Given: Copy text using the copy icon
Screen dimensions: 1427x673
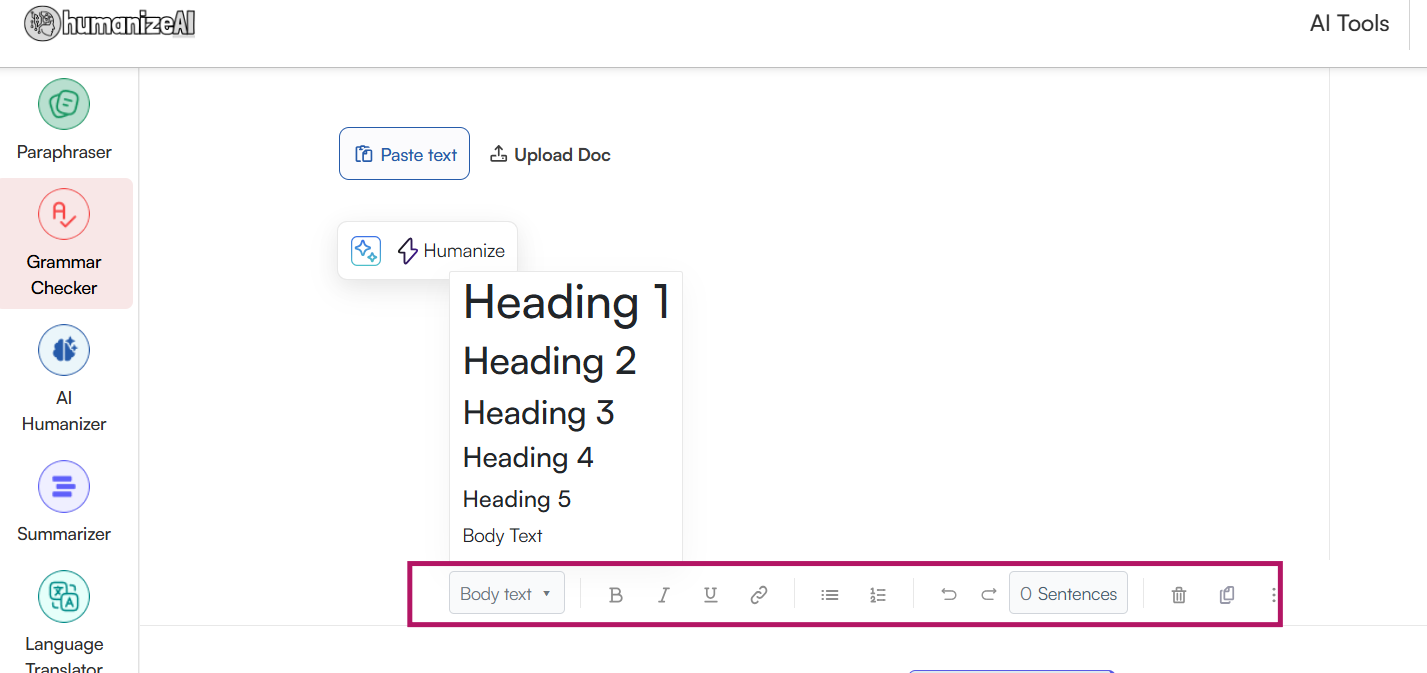Looking at the screenshot, I should coord(1227,595).
